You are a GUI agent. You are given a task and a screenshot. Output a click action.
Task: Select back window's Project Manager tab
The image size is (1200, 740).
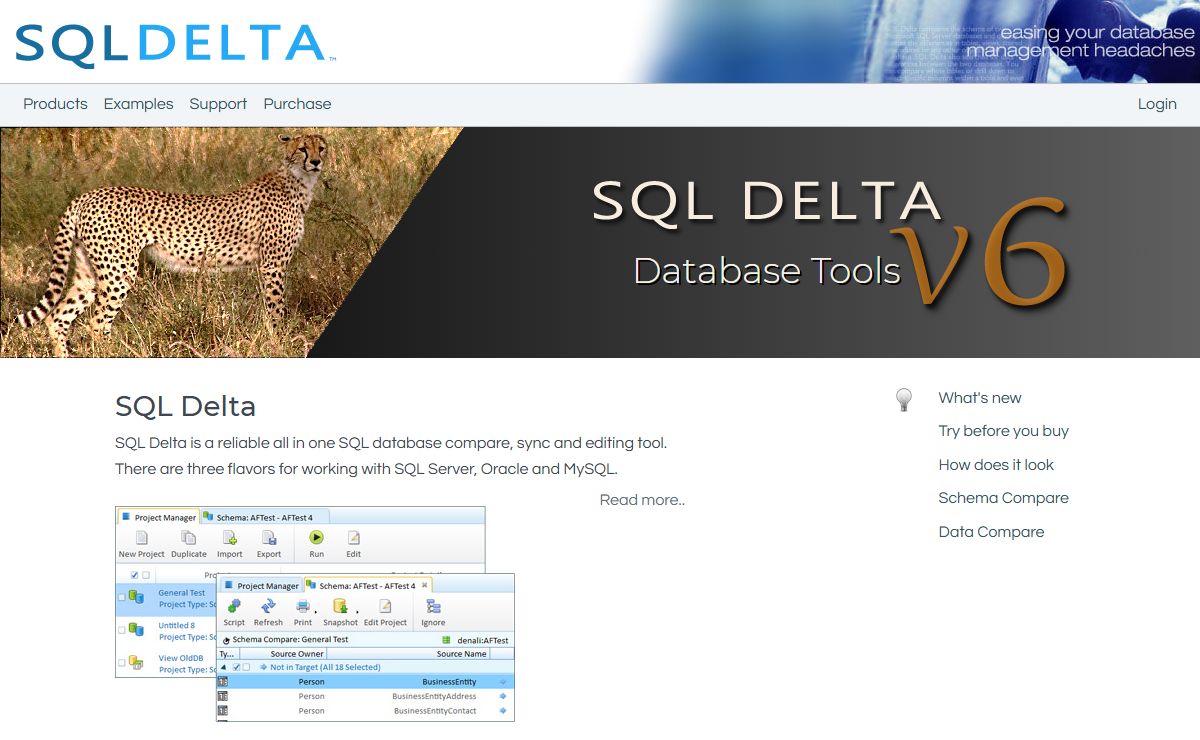point(160,517)
